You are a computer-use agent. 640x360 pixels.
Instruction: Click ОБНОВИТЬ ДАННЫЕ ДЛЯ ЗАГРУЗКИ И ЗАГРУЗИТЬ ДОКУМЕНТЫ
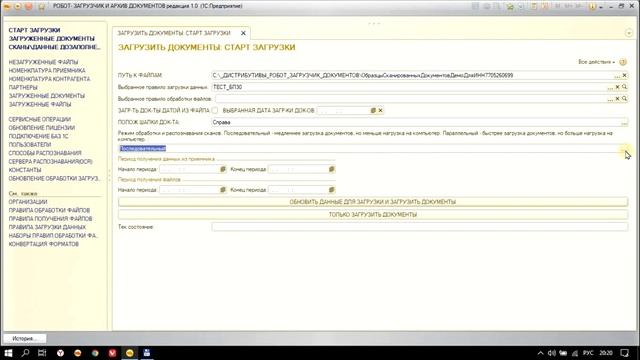click(373, 202)
